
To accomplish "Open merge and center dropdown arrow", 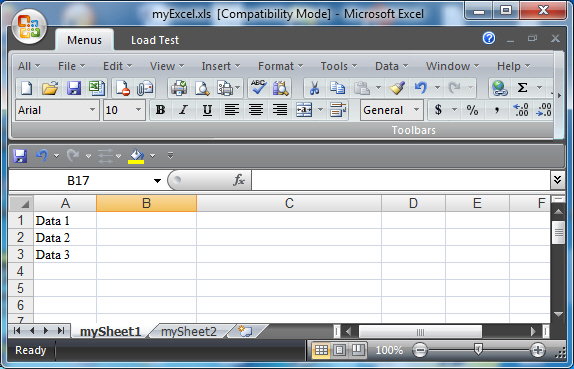I will [321, 110].
